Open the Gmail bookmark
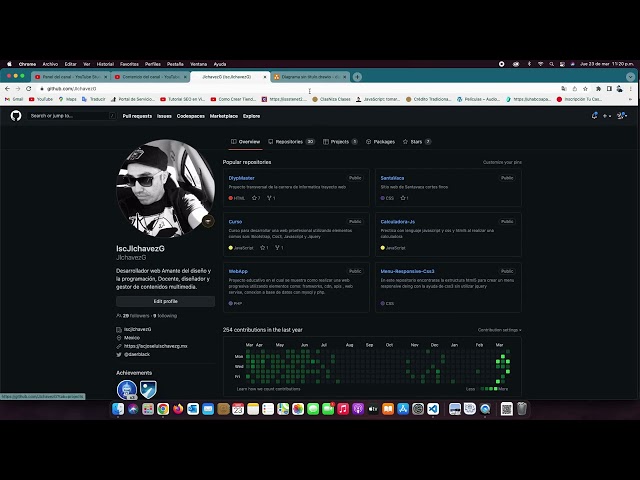 coord(14,99)
